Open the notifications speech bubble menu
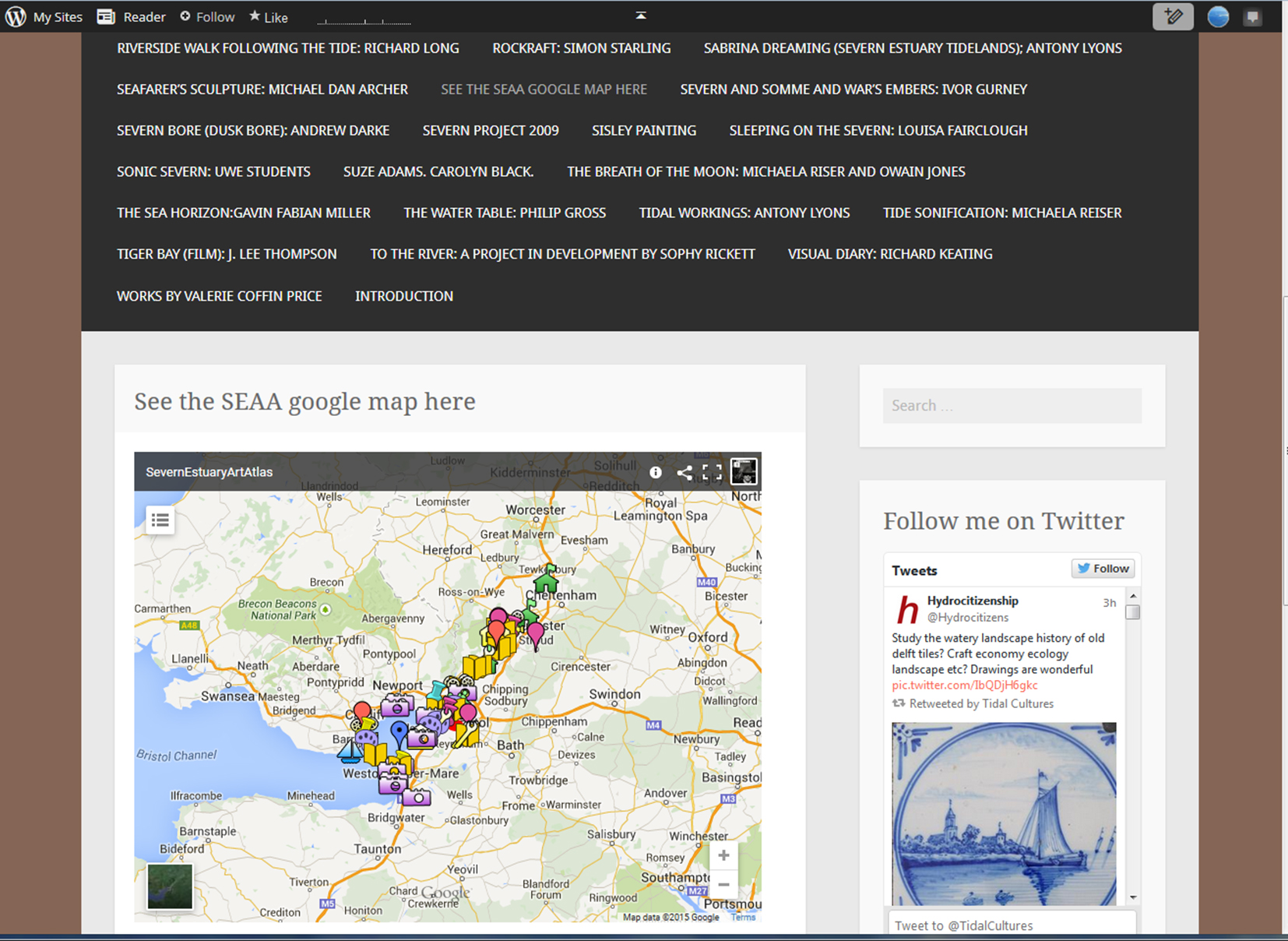 [x=1253, y=16]
